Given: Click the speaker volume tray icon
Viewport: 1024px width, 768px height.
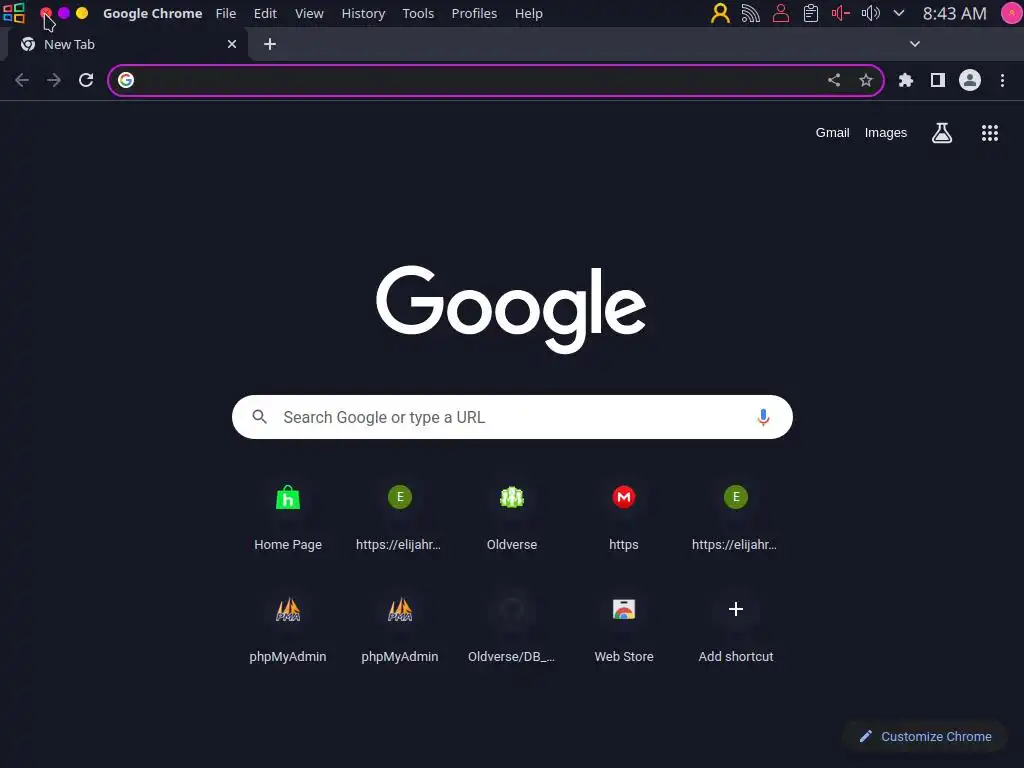Looking at the screenshot, I should tap(870, 13).
